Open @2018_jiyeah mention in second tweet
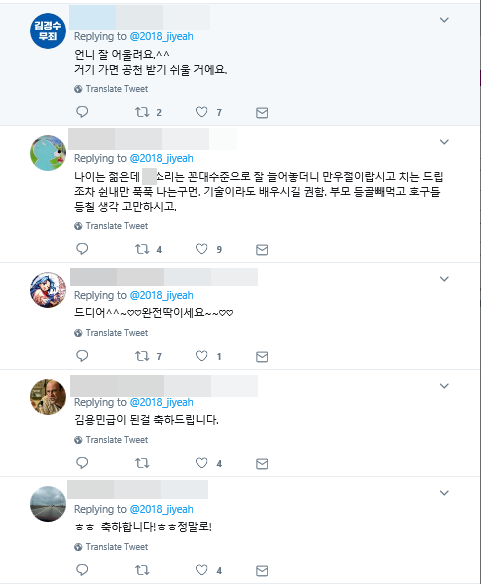 161,158
